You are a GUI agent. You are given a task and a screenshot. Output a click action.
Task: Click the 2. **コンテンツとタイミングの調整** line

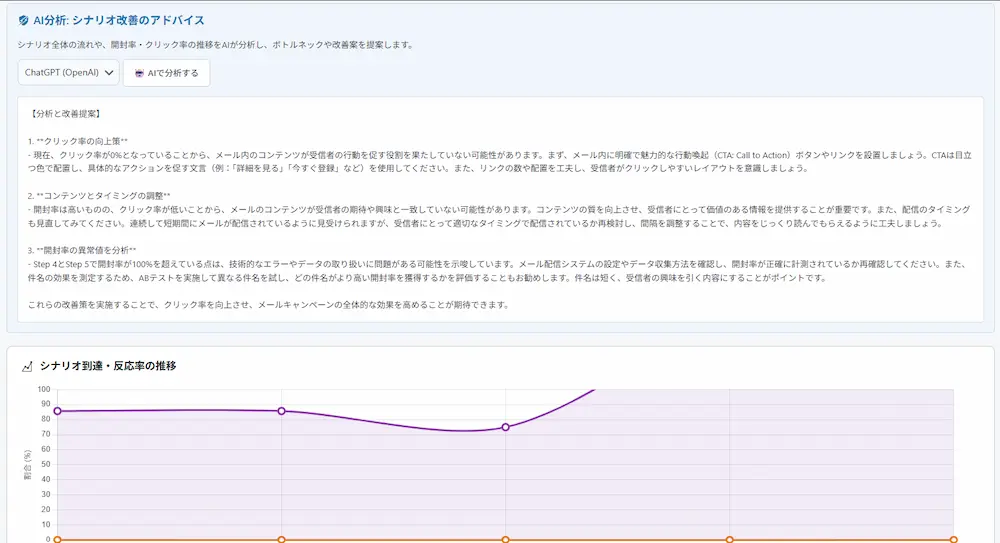pos(99,195)
